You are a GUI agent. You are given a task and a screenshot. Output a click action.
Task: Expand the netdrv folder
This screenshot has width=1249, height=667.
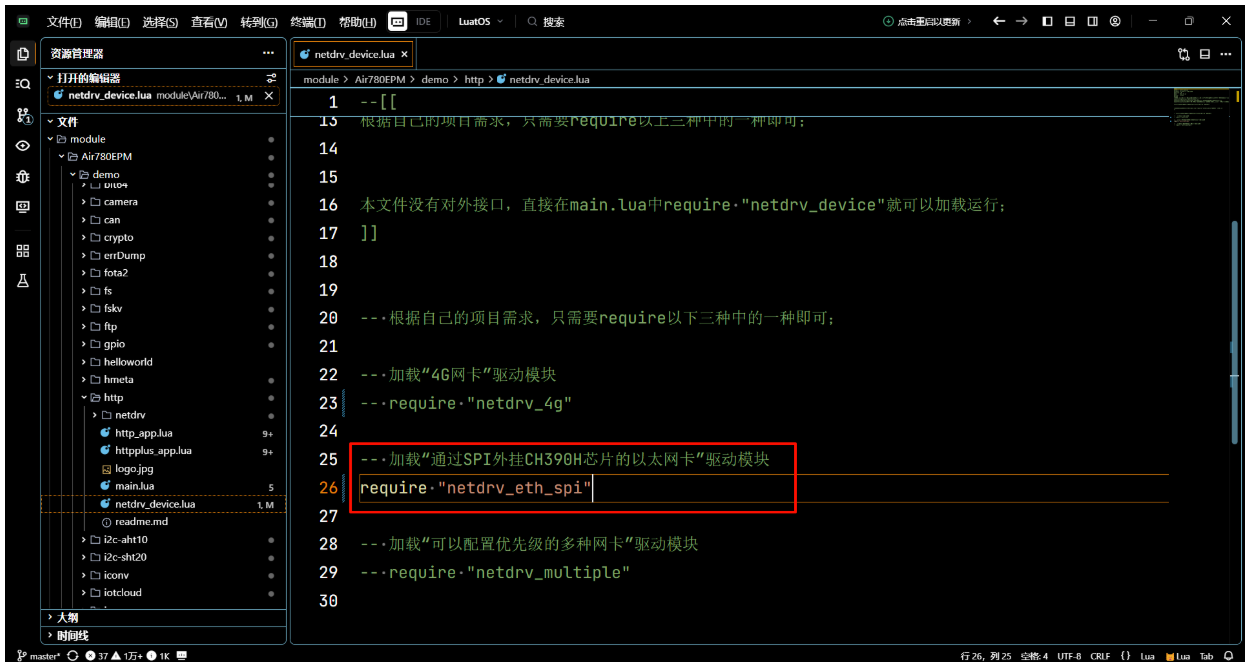point(162,415)
